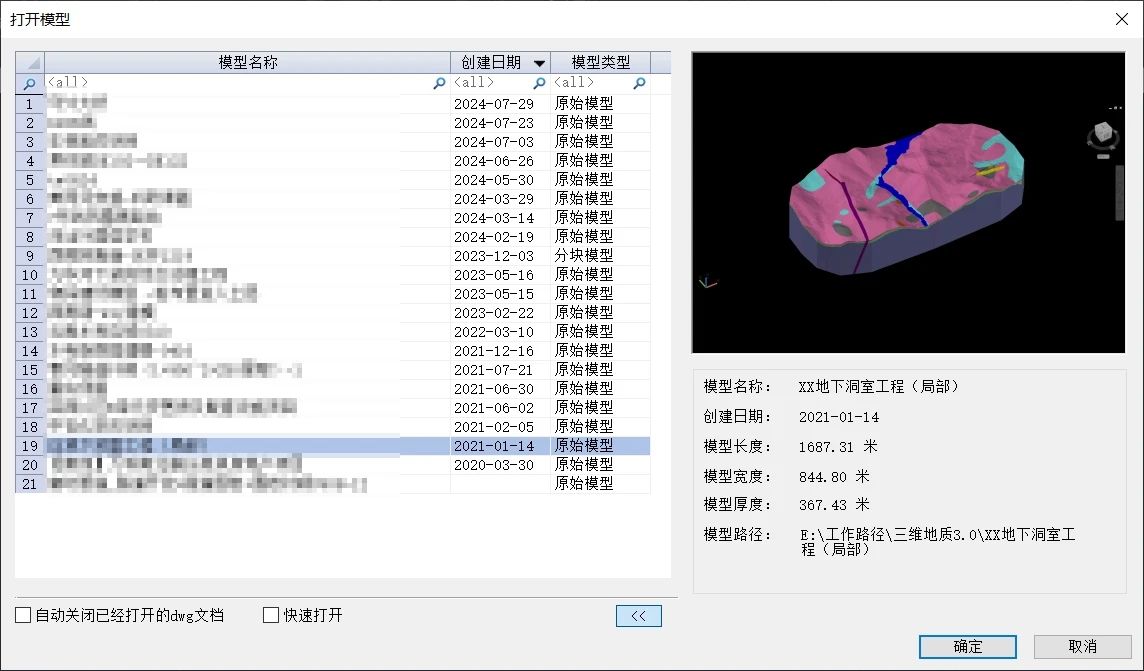Click the search icon in 模型类型 filter
This screenshot has width=1144, height=671.
point(640,84)
